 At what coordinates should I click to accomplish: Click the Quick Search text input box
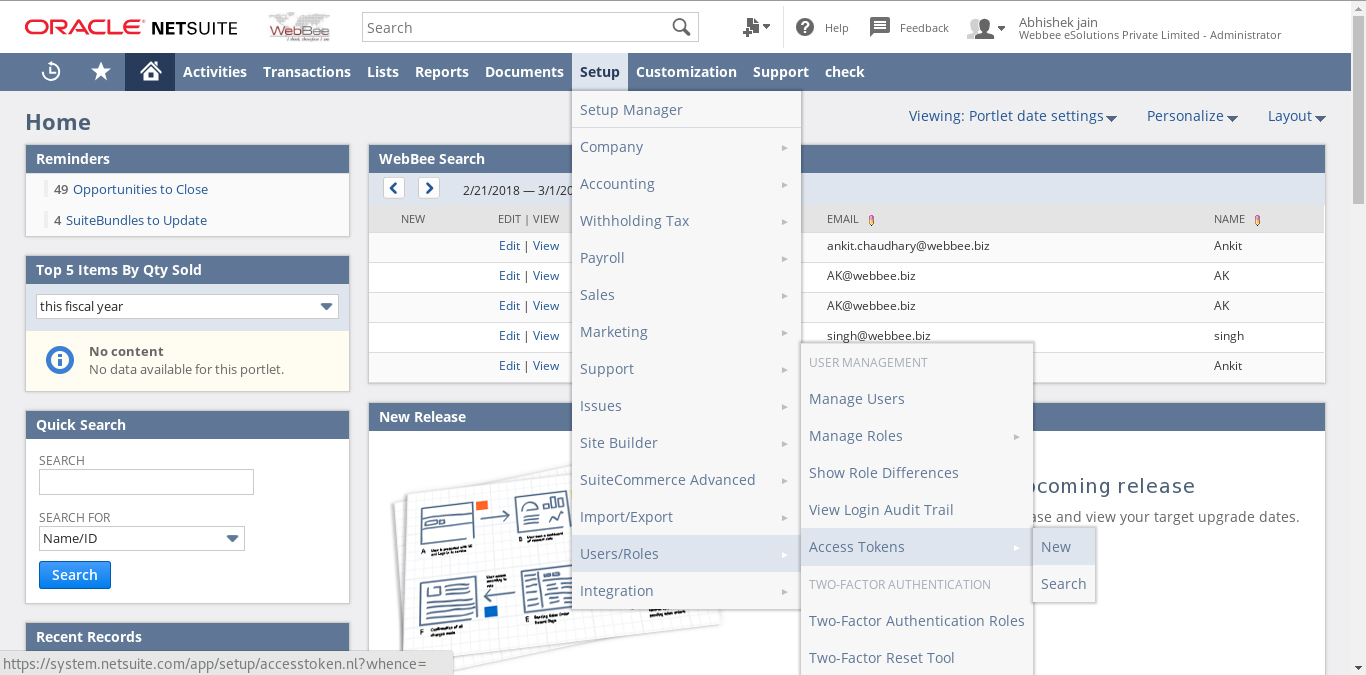146,482
